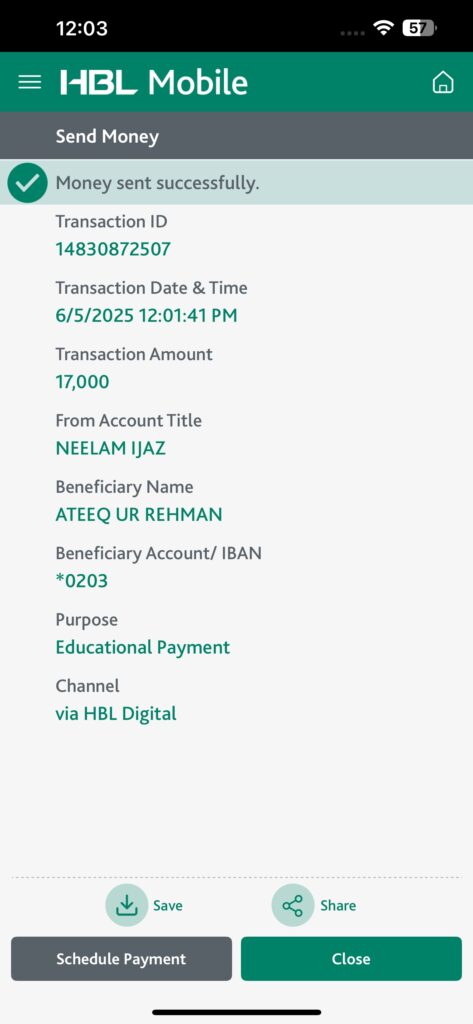Tap the Money sent successfully banner
Screen dimensions: 473x1024
tap(236, 183)
